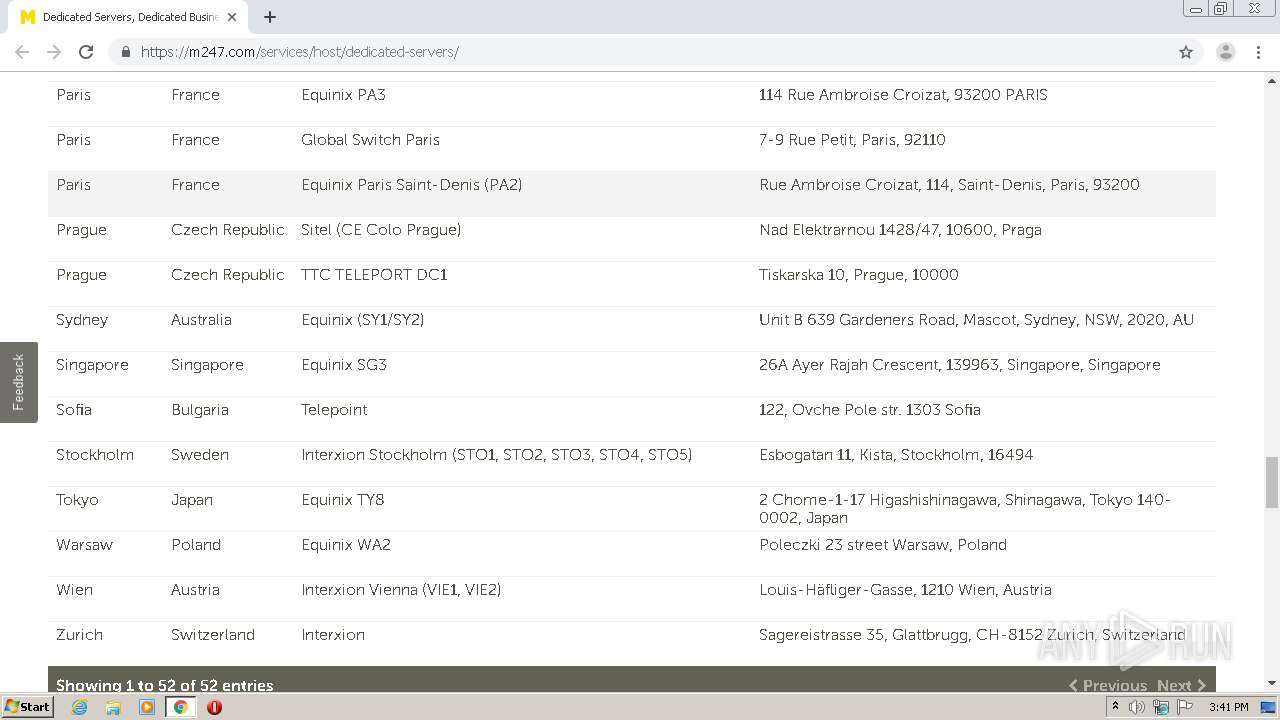Select 'Equinix PA3' cell
Screen dimensions: 1280x720
coord(343,95)
